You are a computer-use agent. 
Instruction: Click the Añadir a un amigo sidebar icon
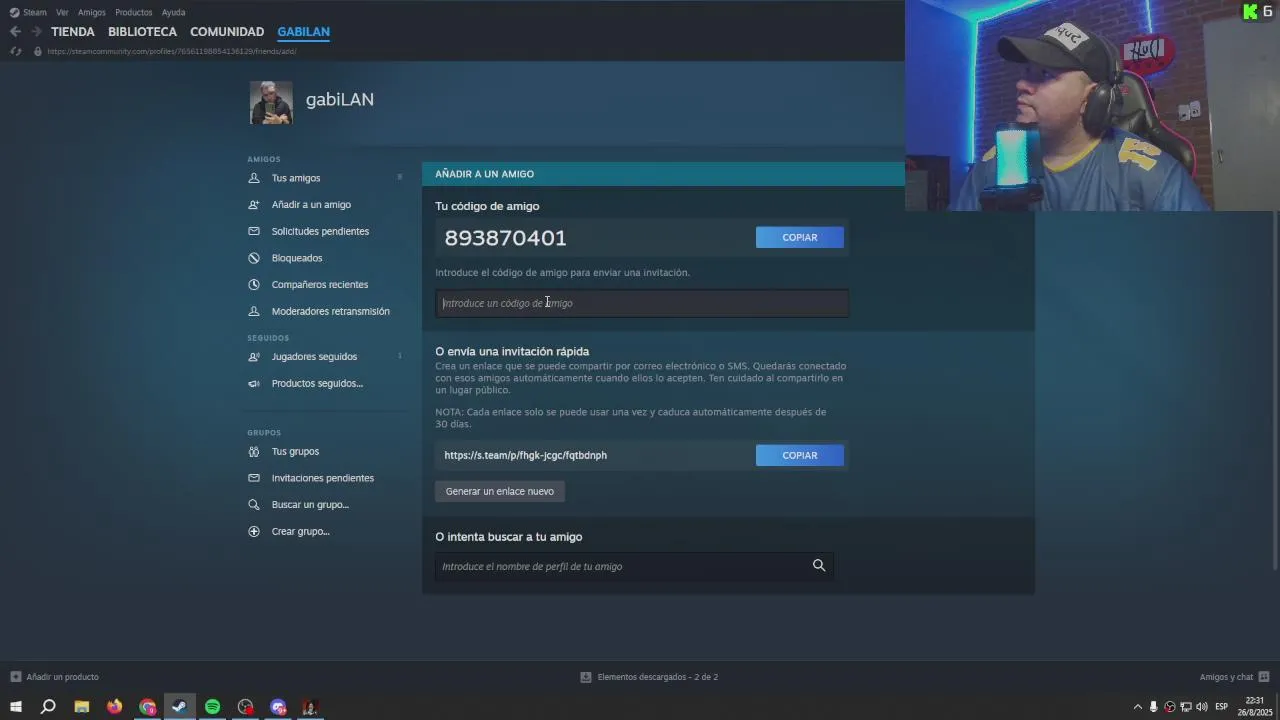coord(254,205)
